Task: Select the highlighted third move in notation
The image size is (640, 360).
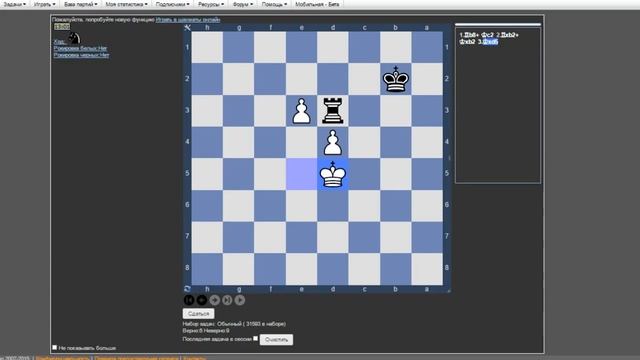Action: click(490, 42)
